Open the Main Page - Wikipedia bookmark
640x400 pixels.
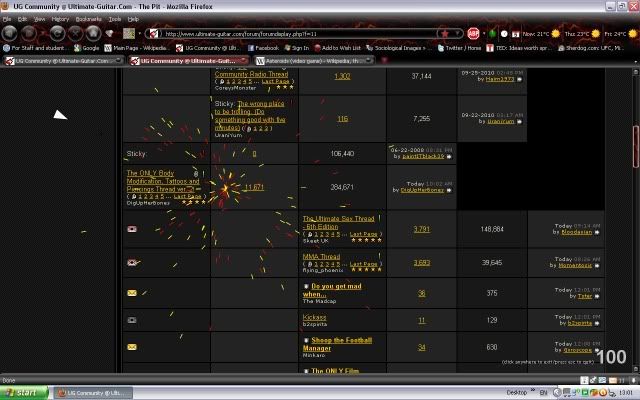pos(136,48)
